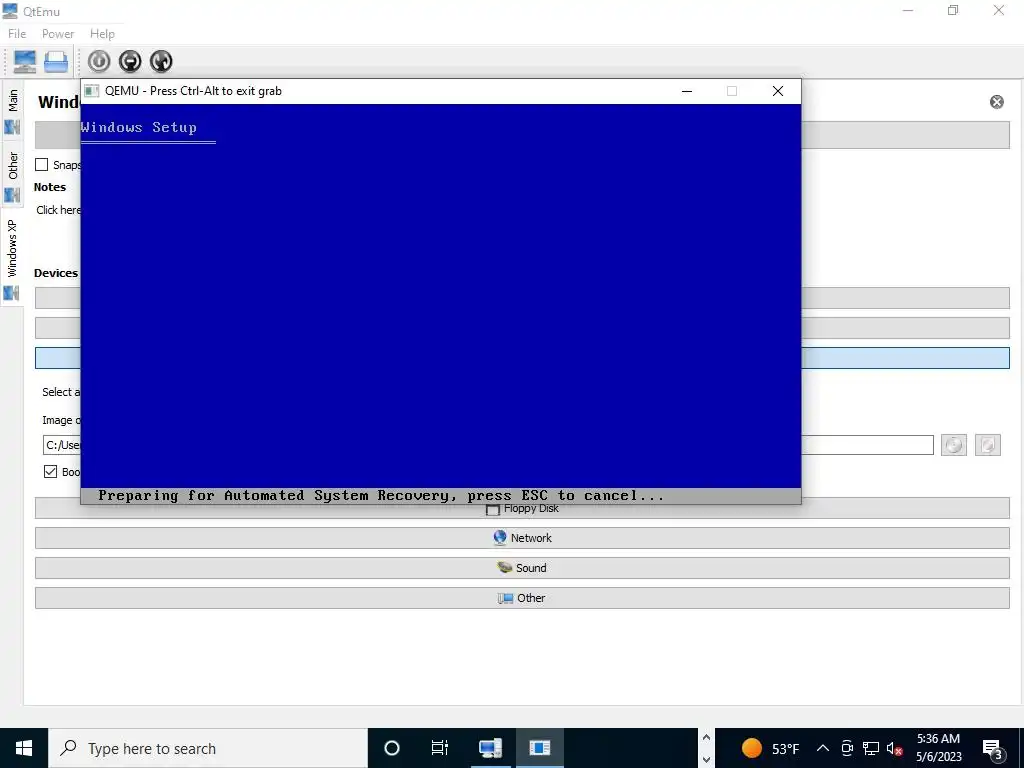The height and width of the screenshot is (768, 1024).
Task: Close the Windows XP machine tab
Action: point(997,102)
